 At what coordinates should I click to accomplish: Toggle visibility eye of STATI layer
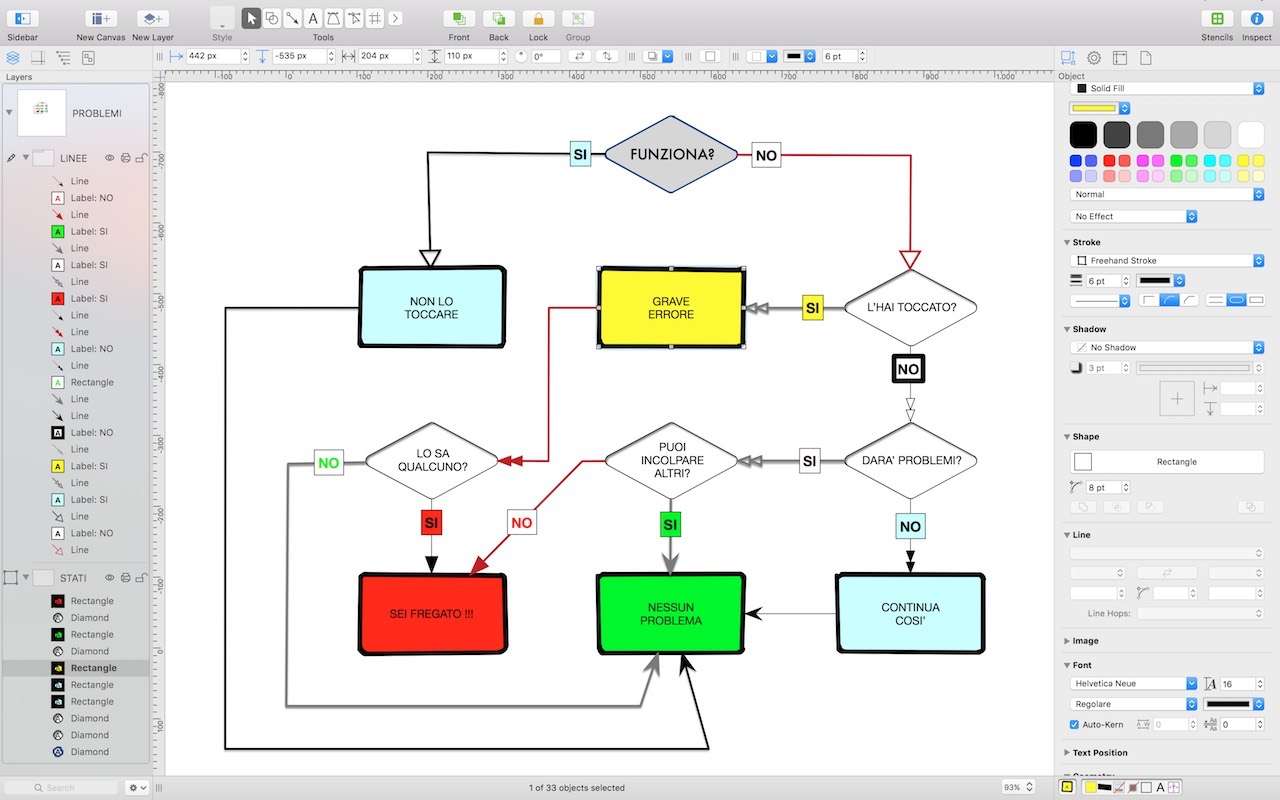pyautogui.click(x=110, y=577)
